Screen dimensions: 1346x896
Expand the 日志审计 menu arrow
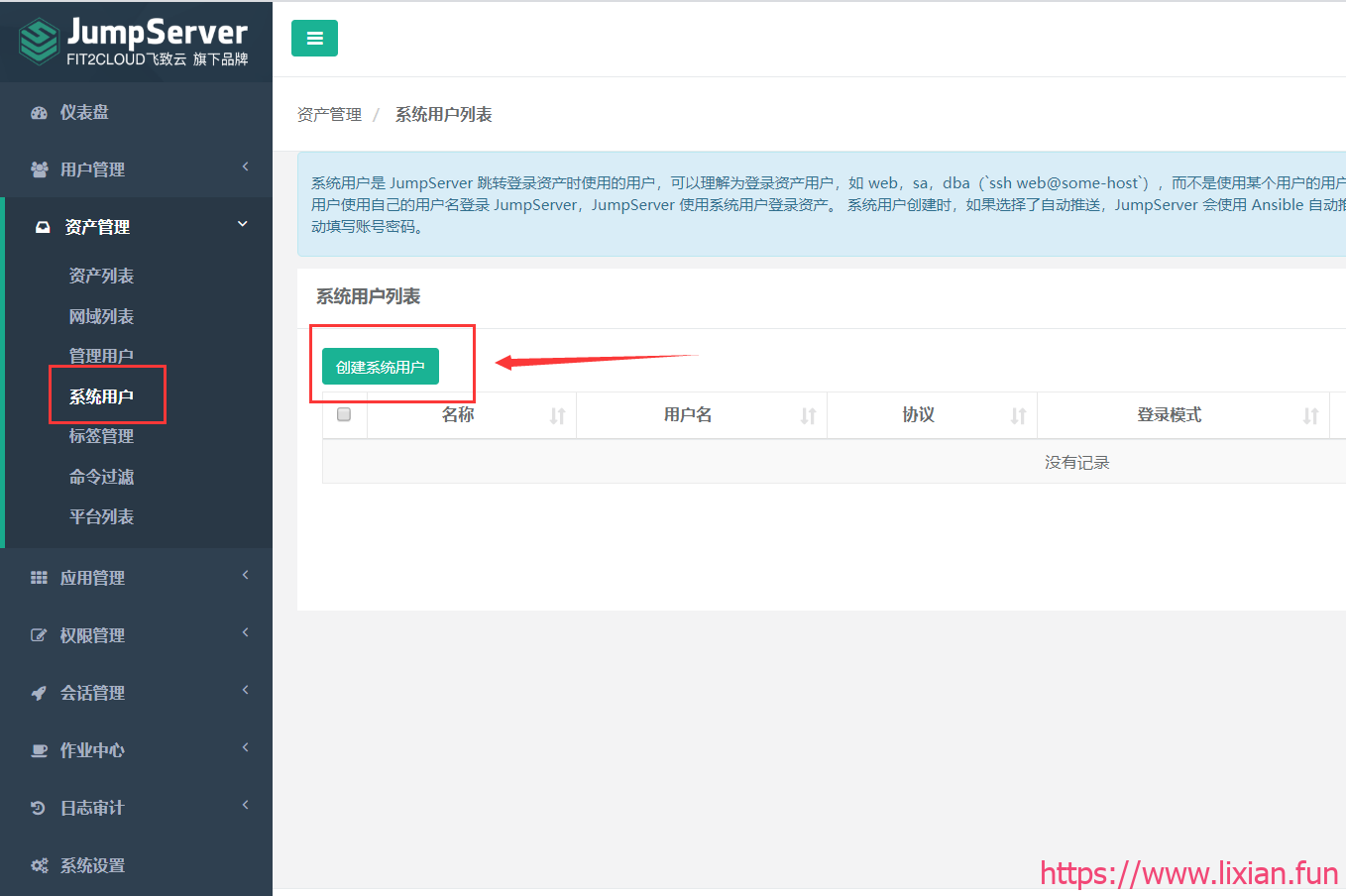tap(245, 805)
